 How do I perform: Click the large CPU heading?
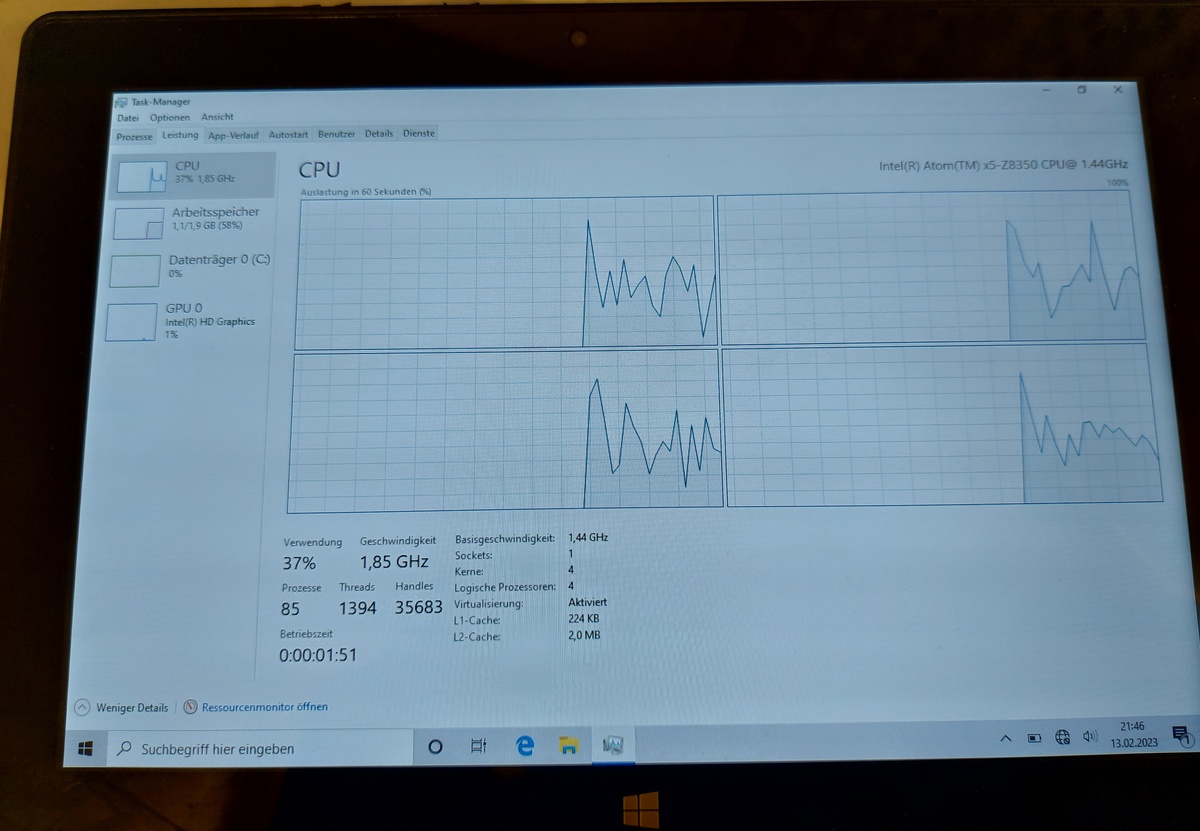click(319, 171)
